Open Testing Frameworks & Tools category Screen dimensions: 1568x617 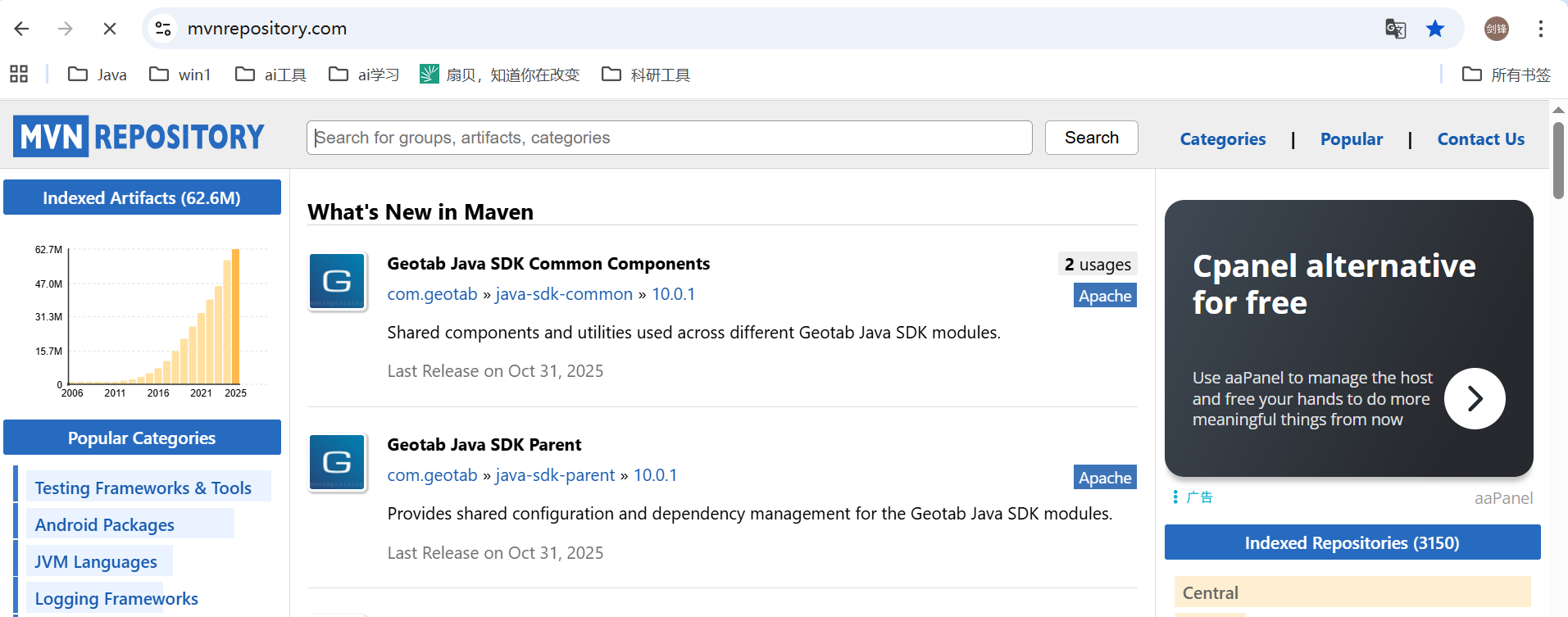point(143,488)
